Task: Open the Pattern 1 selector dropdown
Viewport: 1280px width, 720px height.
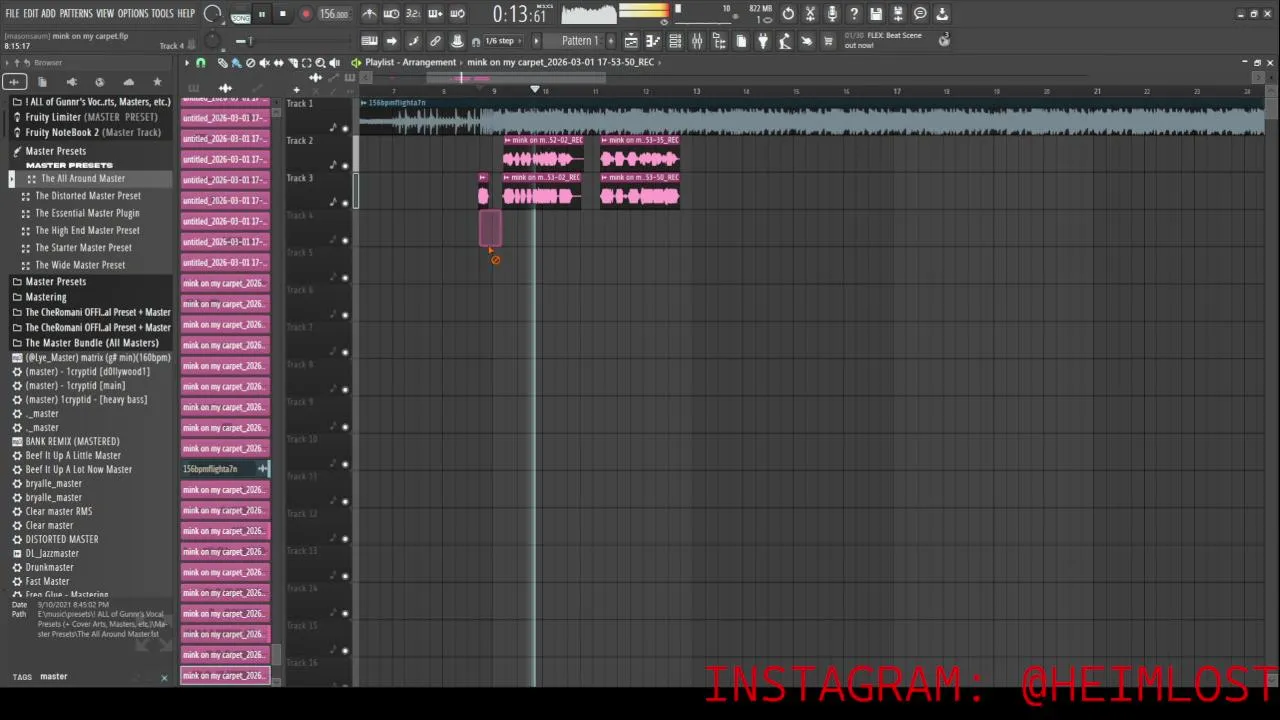Action: coord(579,41)
